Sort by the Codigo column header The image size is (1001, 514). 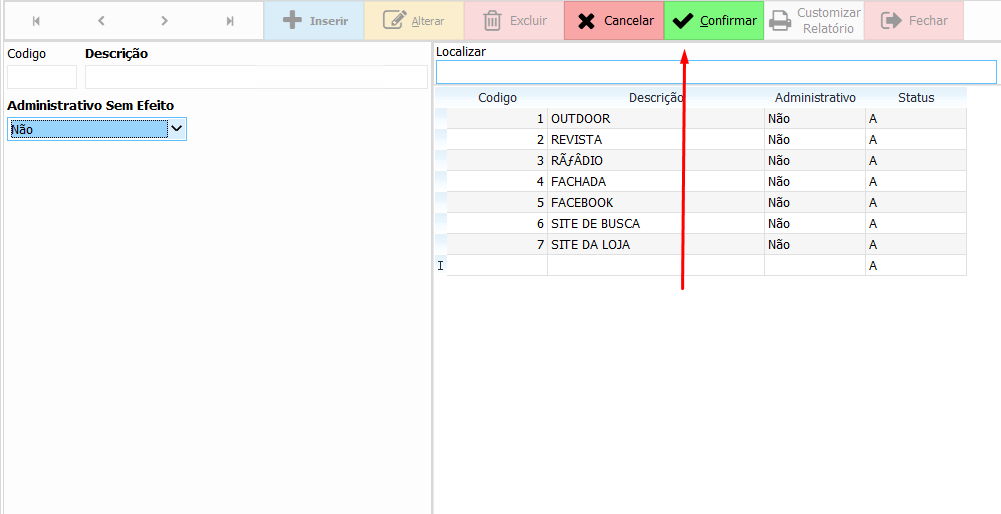coord(497,98)
